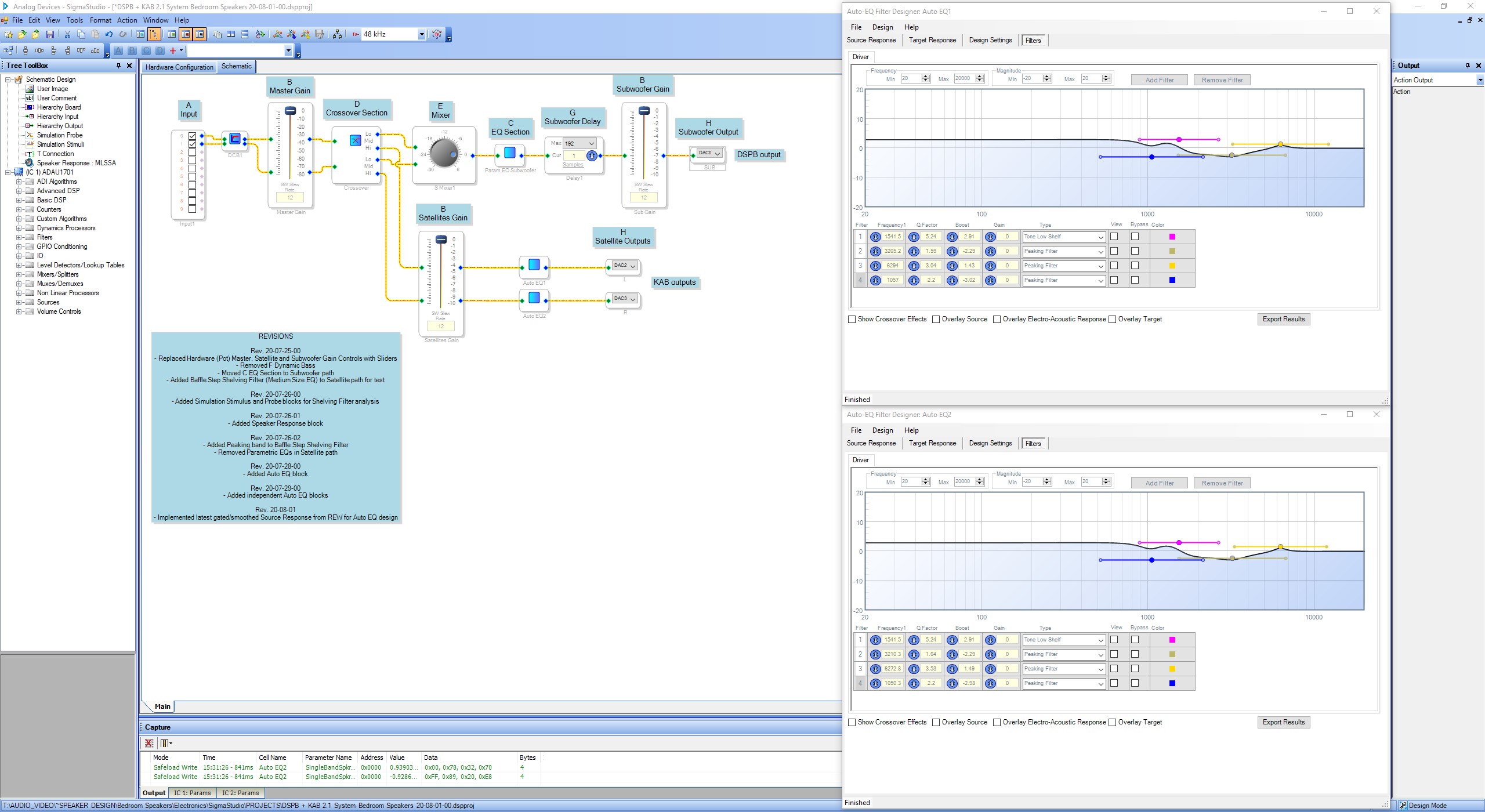Screen dimensions: 1485x812
Task: Click the Schematic tab in main editor
Action: 238,66
